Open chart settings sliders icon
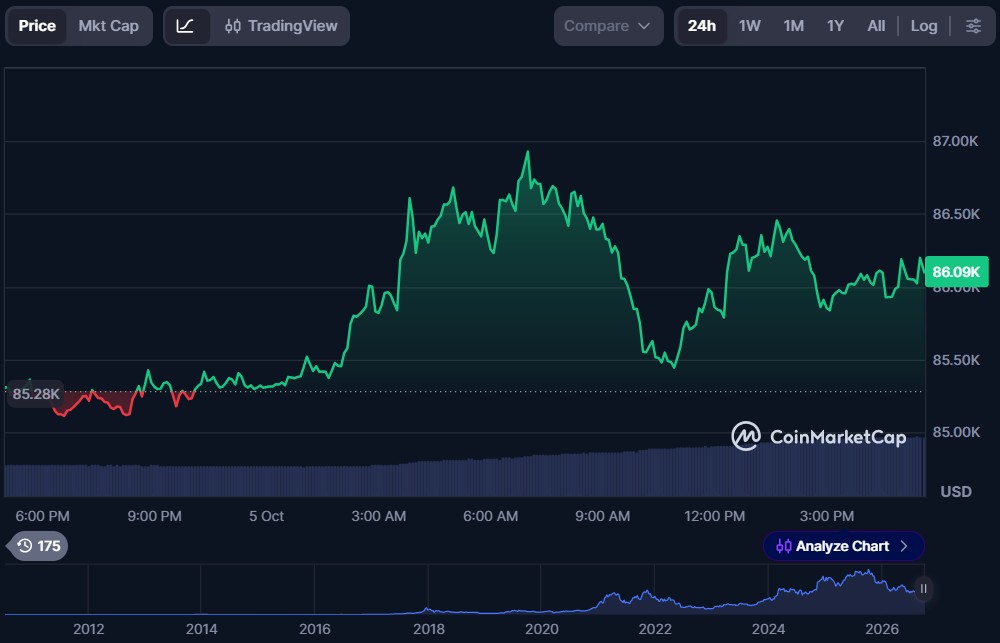Screen dimensions: 1000x643 (x=973, y=26)
